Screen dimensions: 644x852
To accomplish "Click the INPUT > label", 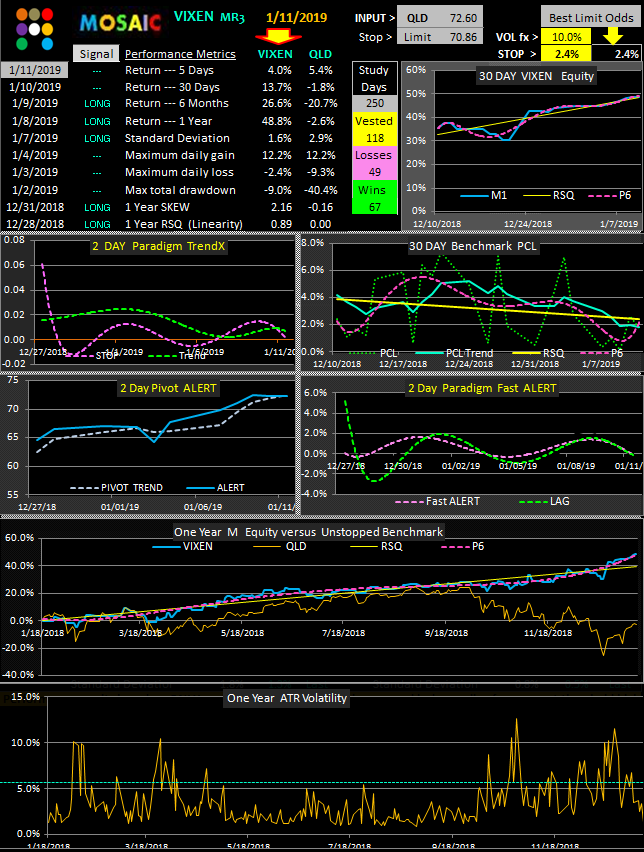I will coord(375,18).
